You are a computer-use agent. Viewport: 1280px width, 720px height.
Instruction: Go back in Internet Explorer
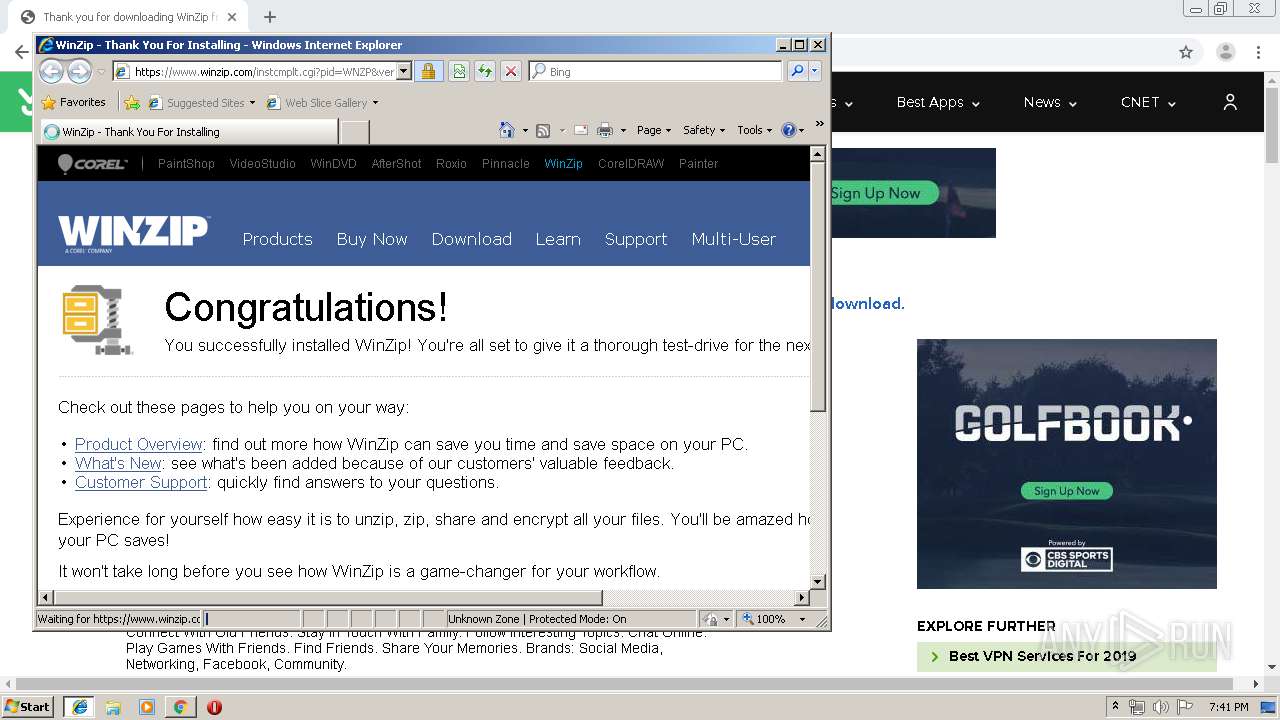[51, 71]
